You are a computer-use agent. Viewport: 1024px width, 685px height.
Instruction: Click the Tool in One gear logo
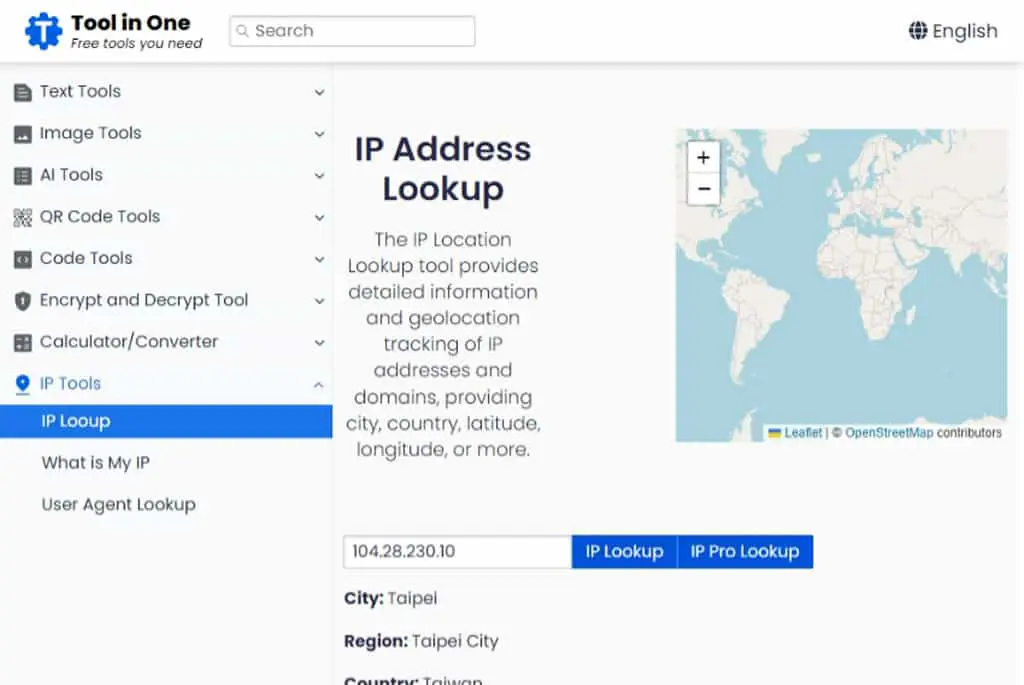(43, 31)
